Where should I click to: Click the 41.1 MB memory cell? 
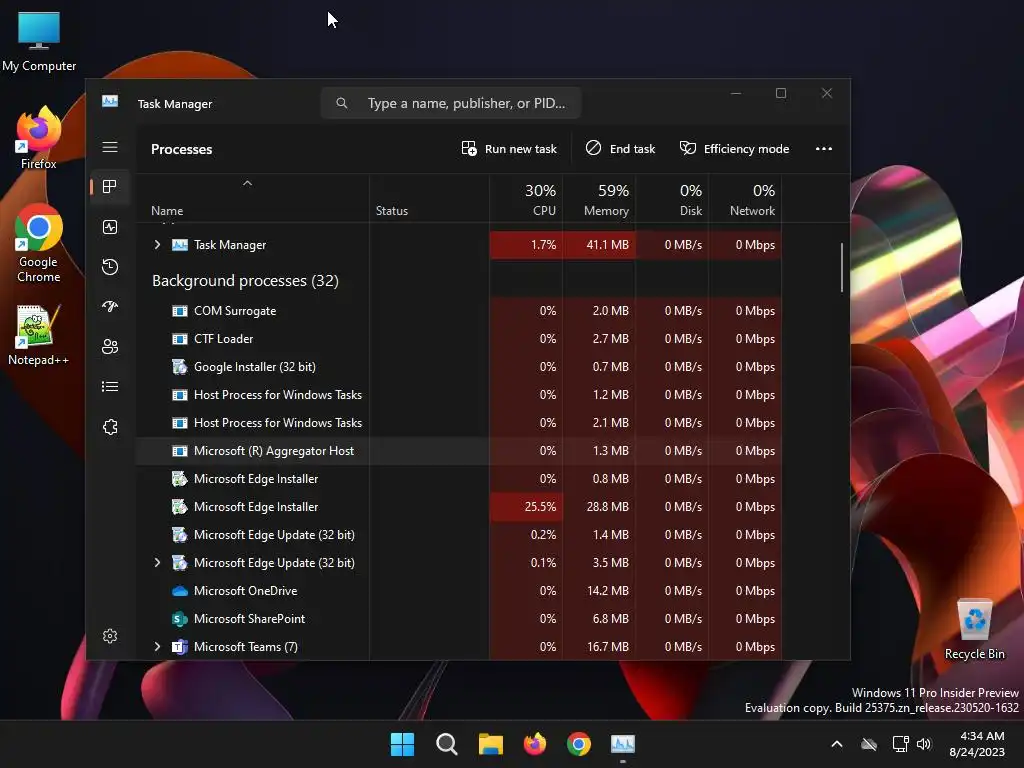point(600,245)
